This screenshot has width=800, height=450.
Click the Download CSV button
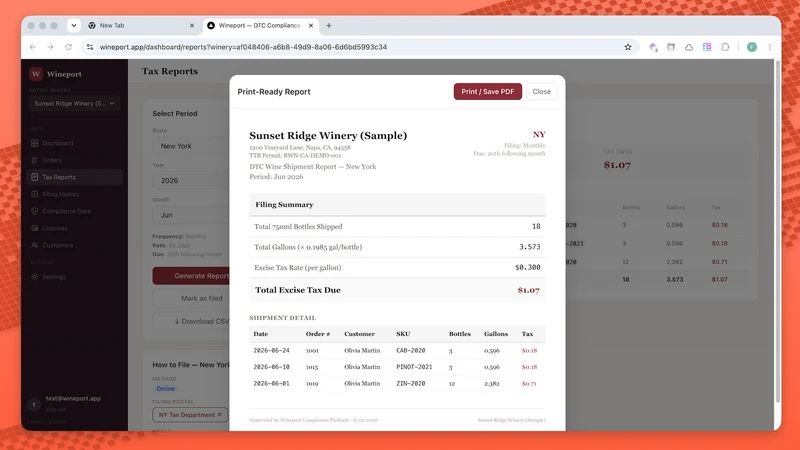(191, 321)
